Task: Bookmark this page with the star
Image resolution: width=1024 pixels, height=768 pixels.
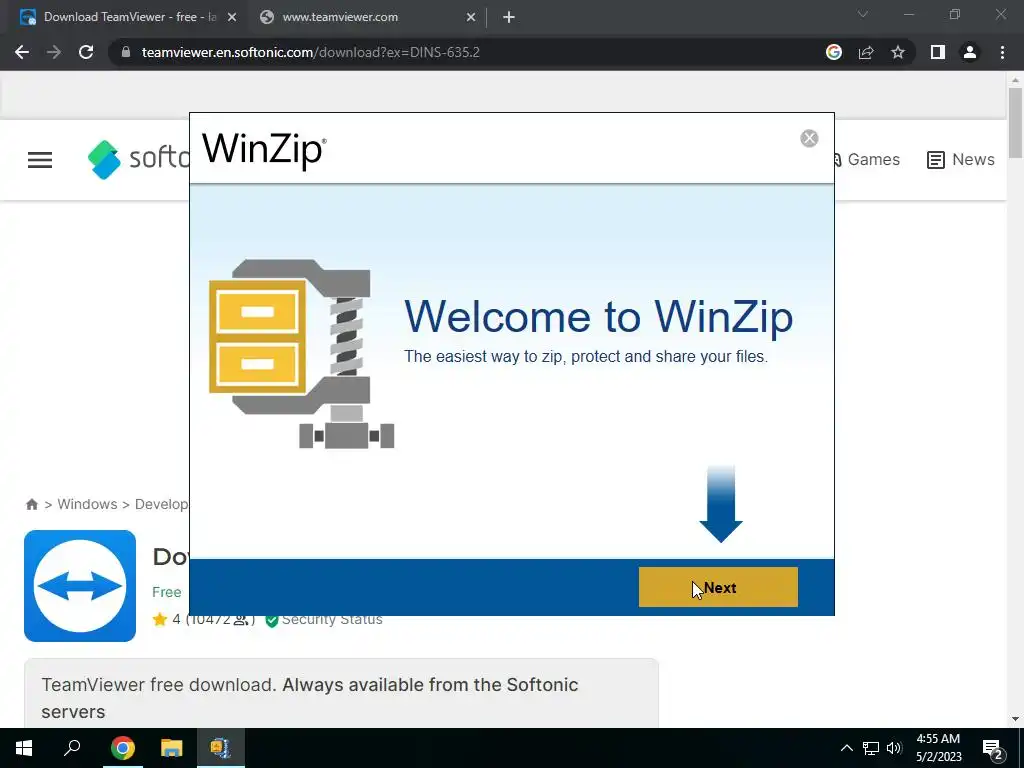Action: click(898, 52)
